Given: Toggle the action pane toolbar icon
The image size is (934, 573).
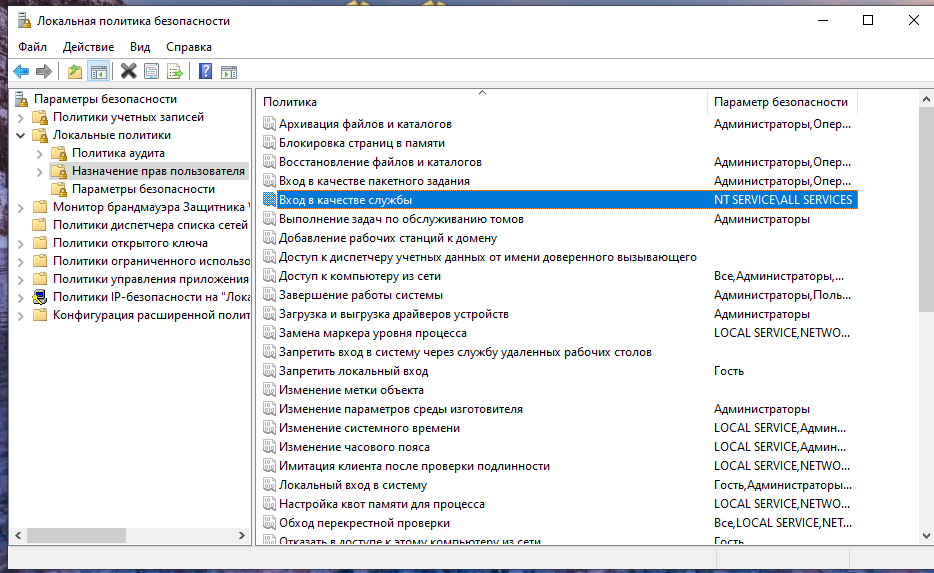Looking at the screenshot, I should (x=229, y=71).
